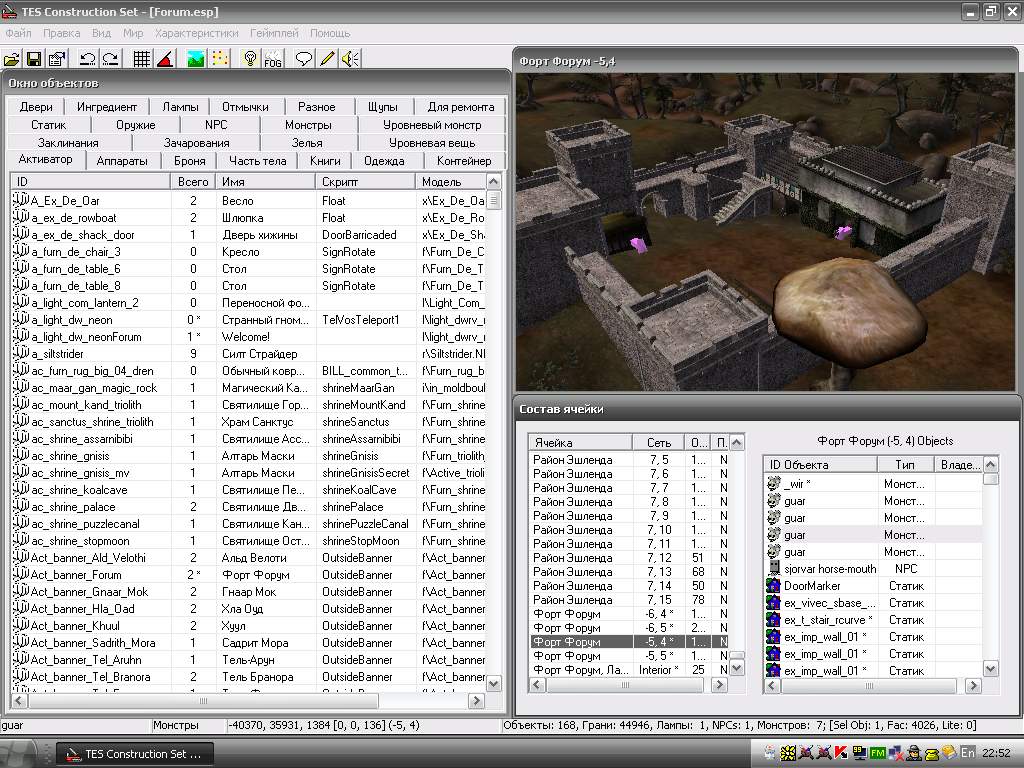Open script editor pencil icon
The width and height of the screenshot is (1024, 768).
[327, 59]
